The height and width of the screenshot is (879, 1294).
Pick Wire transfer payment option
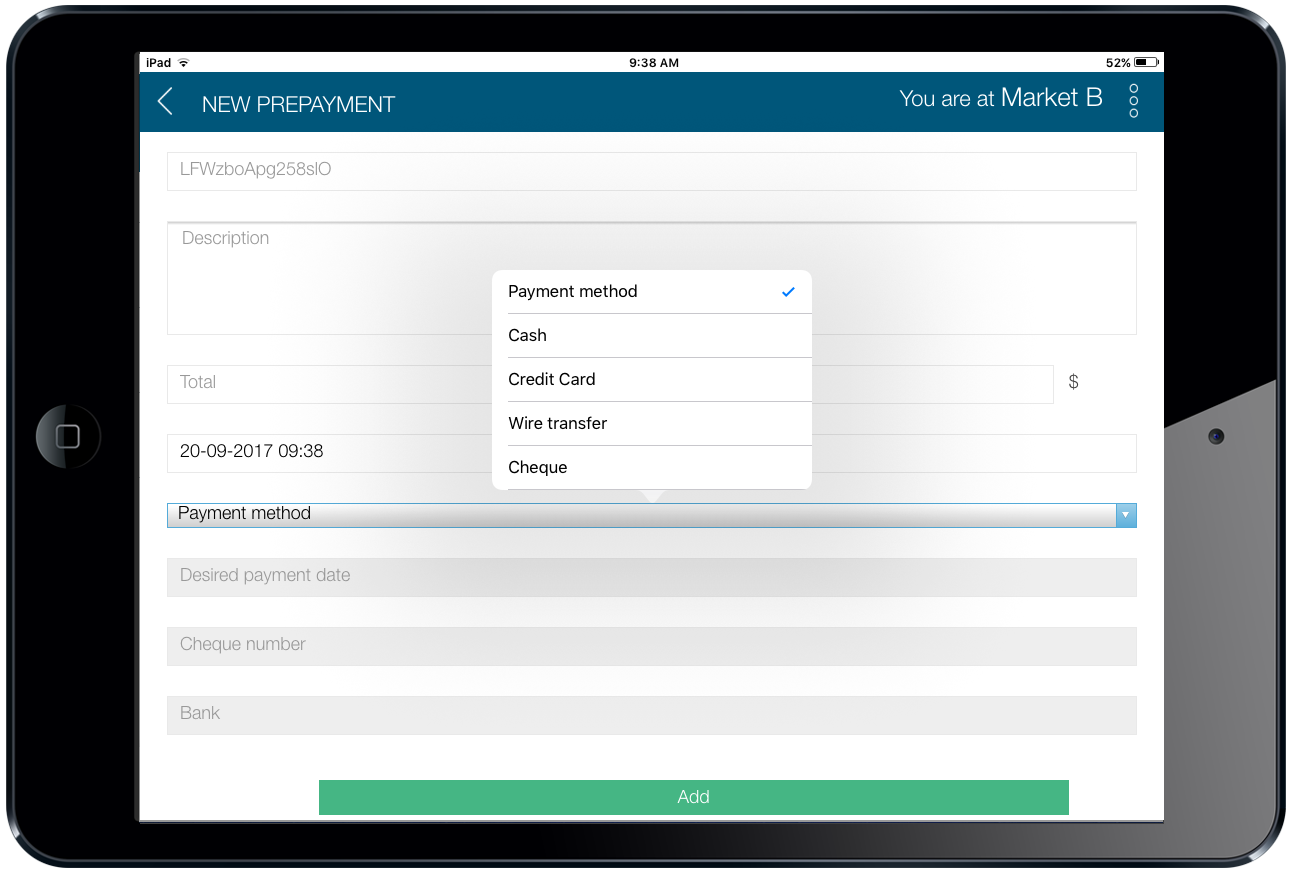coord(652,424)
